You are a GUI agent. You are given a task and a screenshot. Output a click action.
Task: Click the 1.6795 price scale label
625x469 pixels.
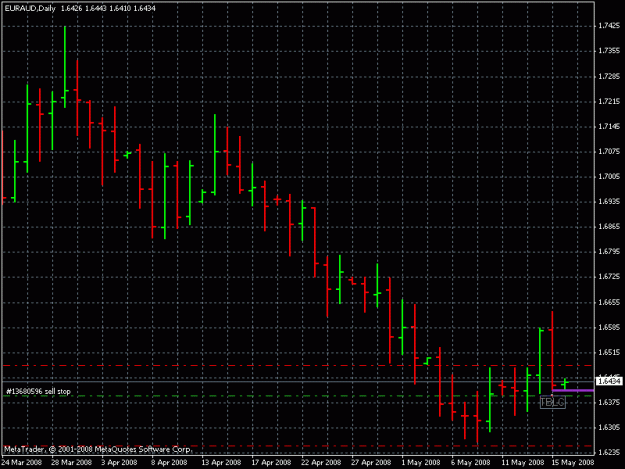pos(609,252)
